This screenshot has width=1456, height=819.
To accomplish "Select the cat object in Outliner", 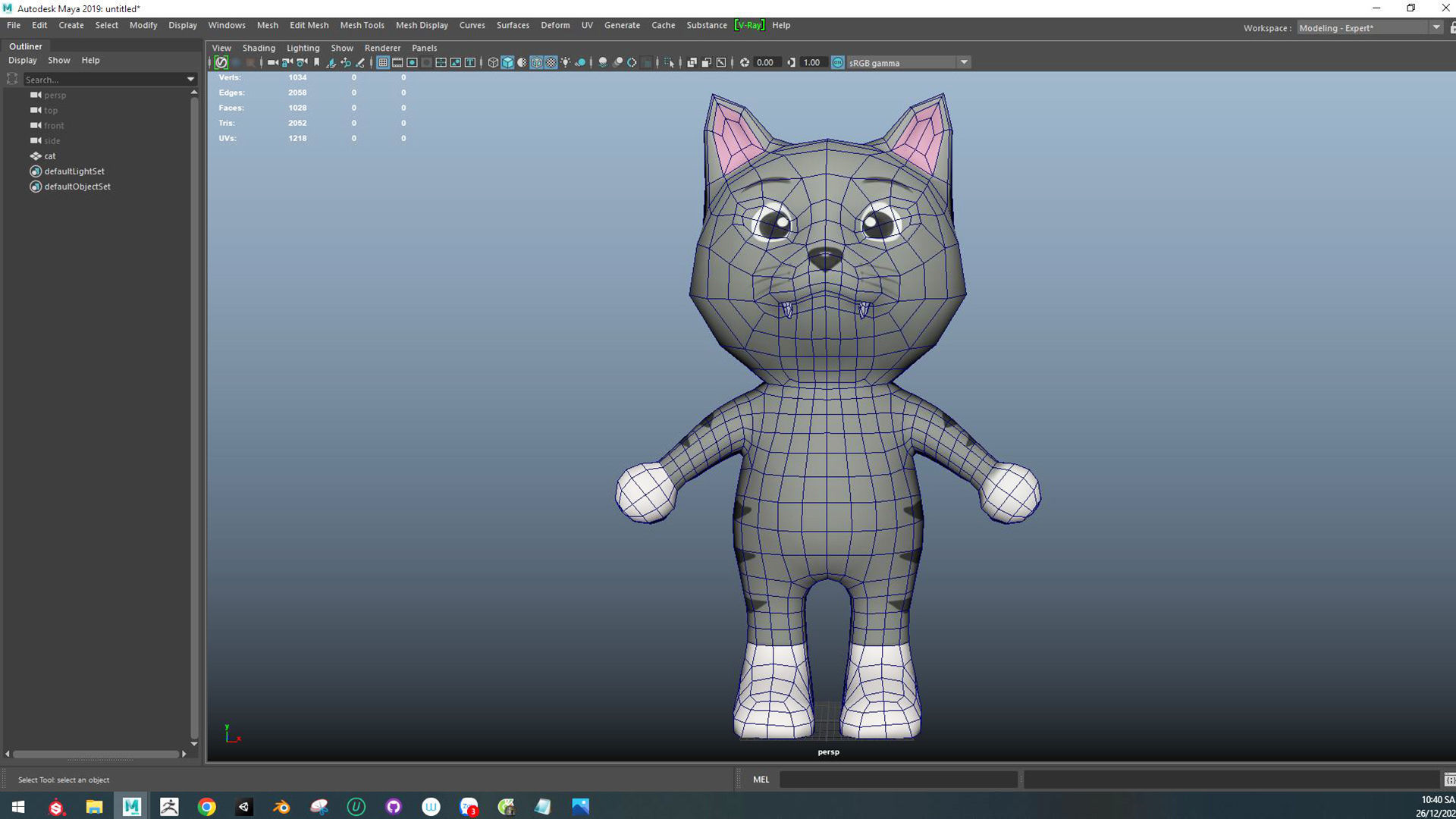I will pyautogui.click(x=50, y=155).
